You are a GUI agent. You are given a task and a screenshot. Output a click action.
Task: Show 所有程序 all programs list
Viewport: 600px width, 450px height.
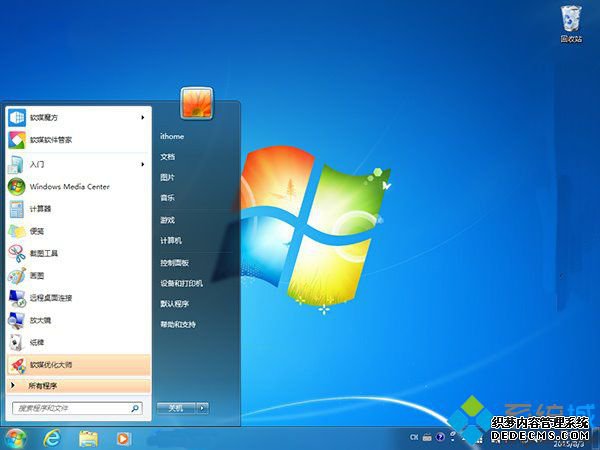tap(78, 386)
